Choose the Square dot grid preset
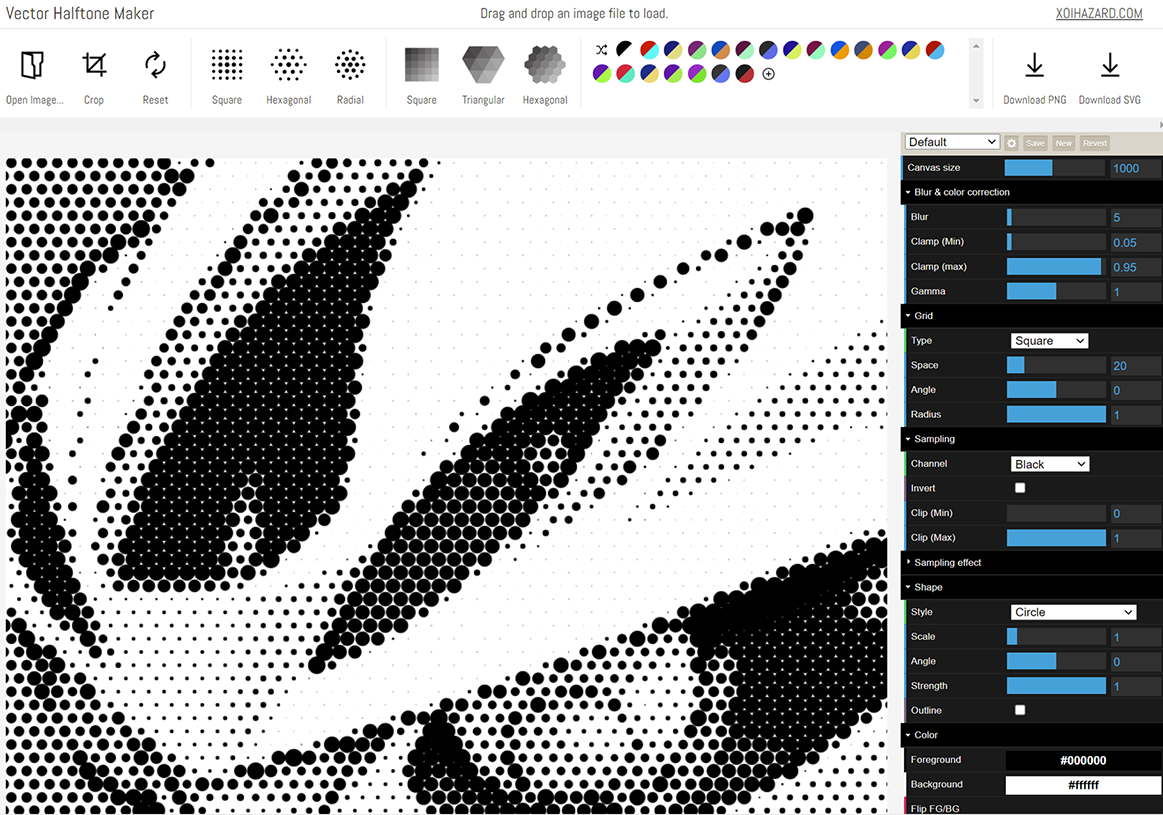Image resolution: width=1163 pixels, height=815 pixels. click(x=227, y=76)
